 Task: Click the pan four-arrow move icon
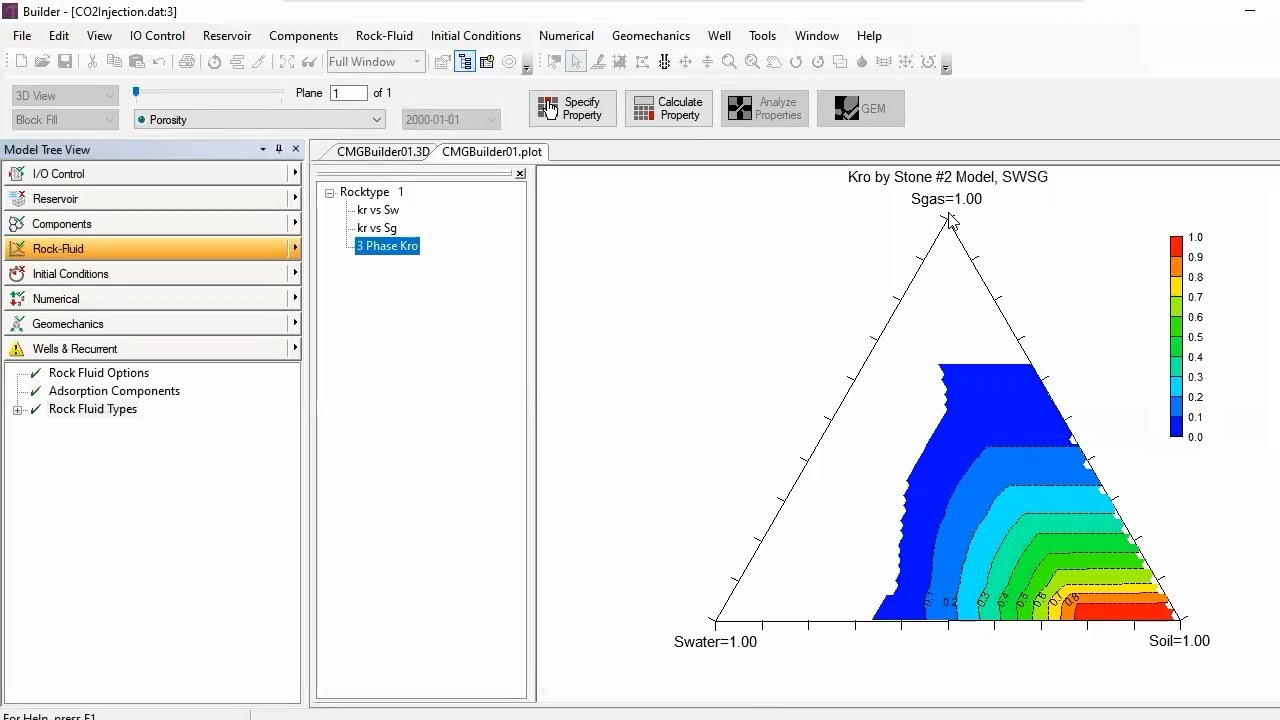coord(685,62)
